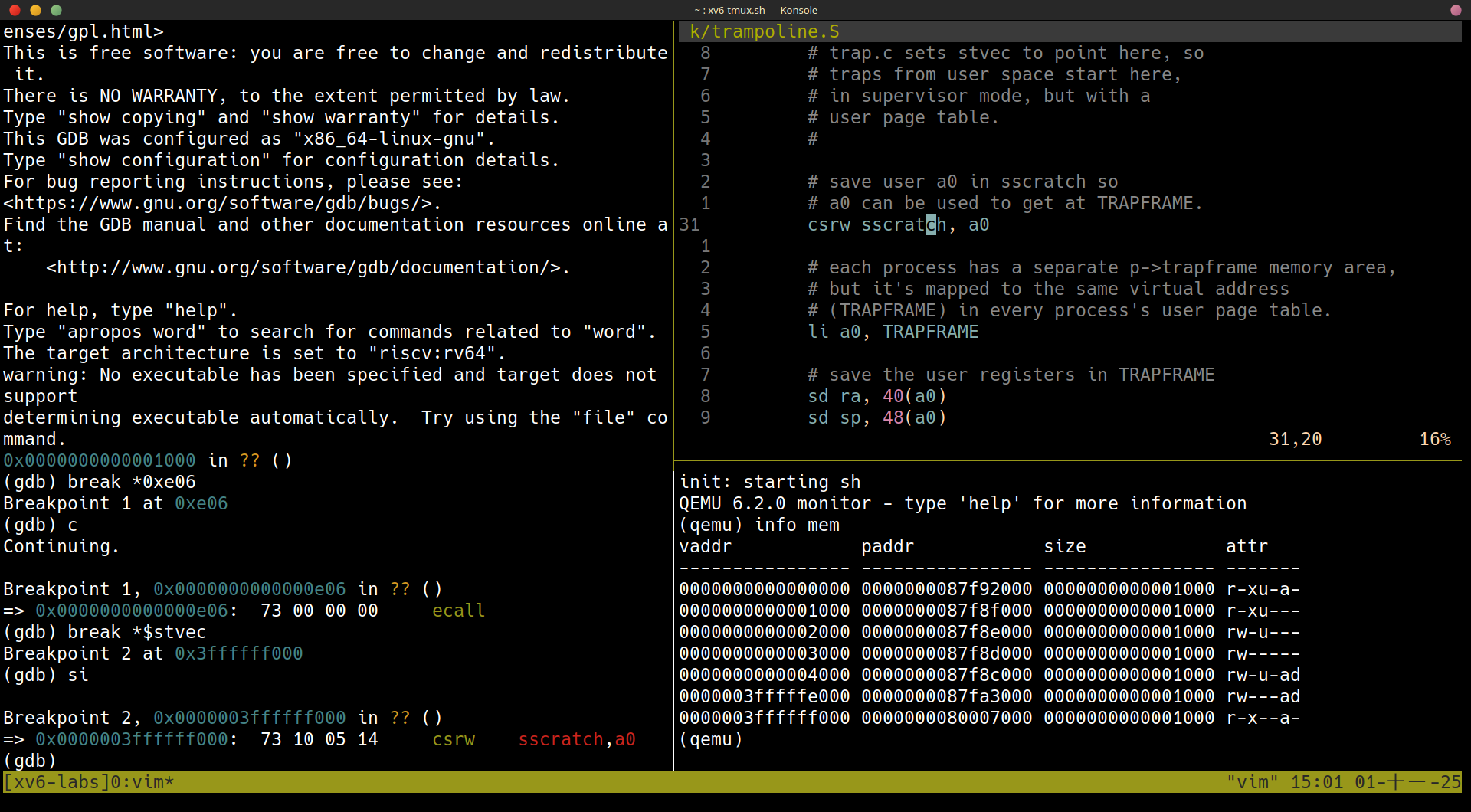Click the vim cursor position indicator 31,20
Screen dimensions: 1471x812
pyautogui.click(x=1295, y=439)
